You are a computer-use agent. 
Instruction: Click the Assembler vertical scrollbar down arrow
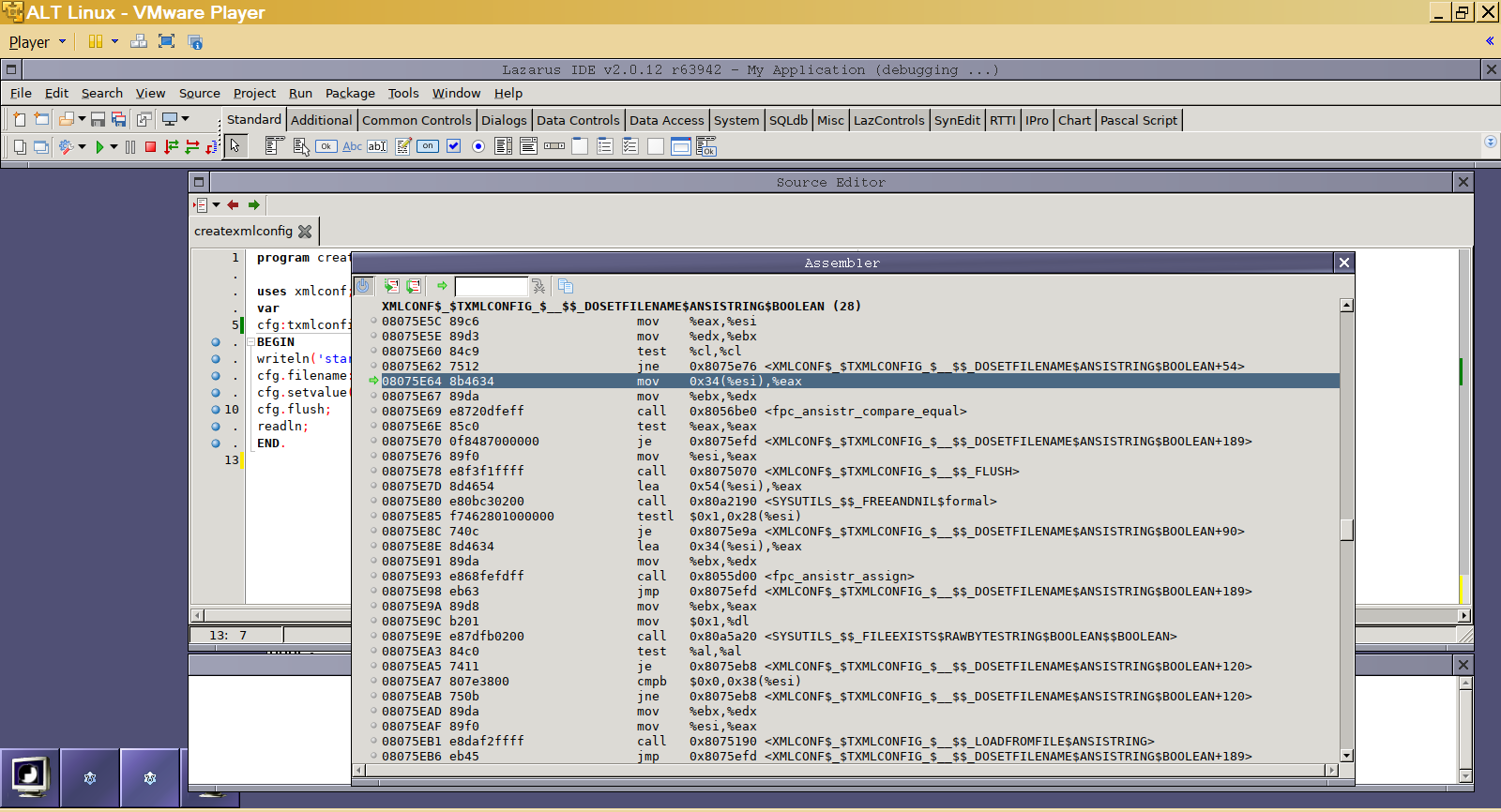1346,755
